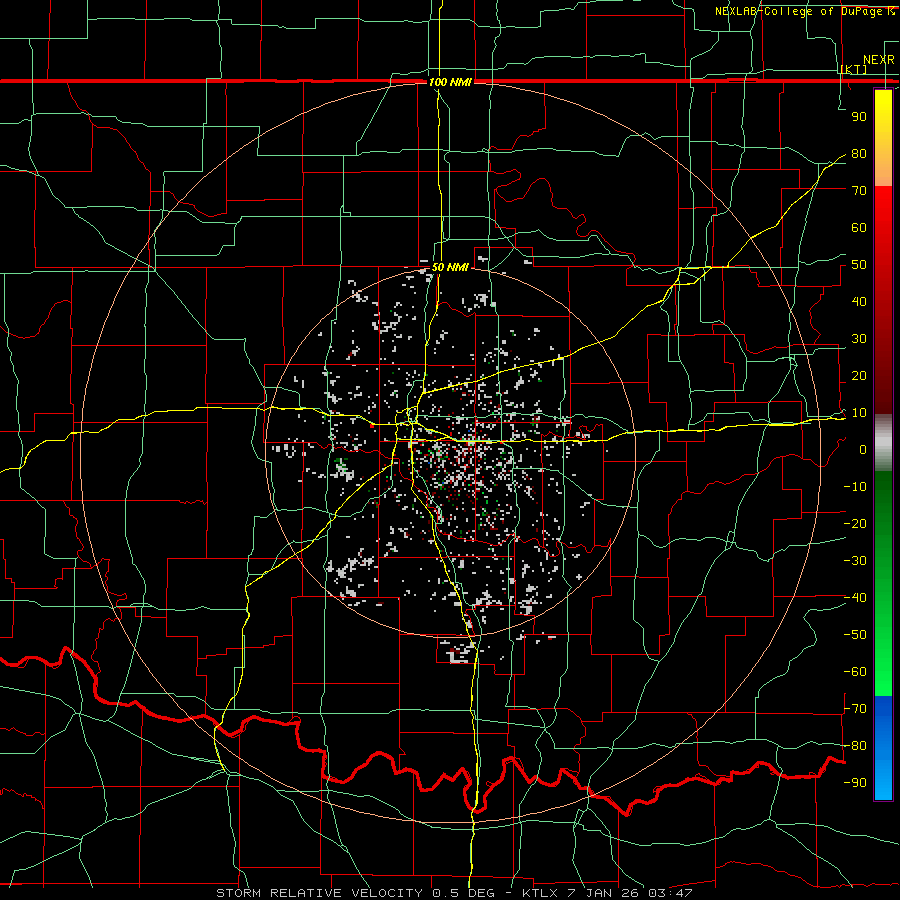Click the -10 value on velocity scale
Viewport: 900px width, 900px height.
point(855,487)
